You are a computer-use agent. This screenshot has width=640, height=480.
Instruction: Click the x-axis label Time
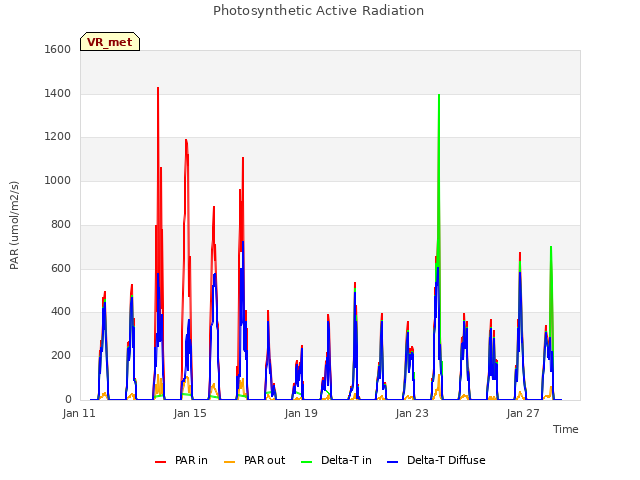566,429
